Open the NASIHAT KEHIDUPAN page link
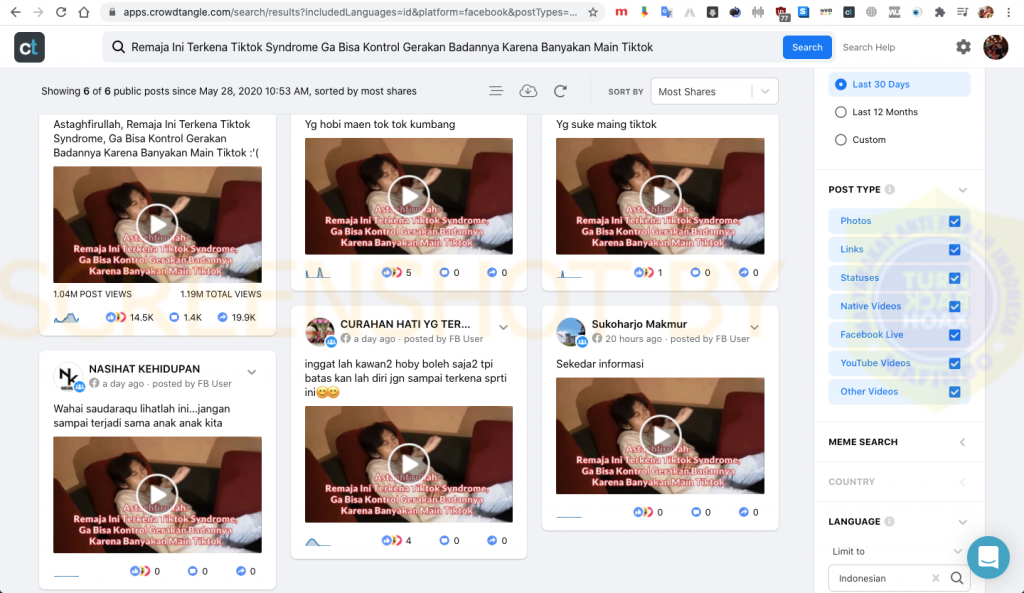1024x593 pixels. click(144, 369)
